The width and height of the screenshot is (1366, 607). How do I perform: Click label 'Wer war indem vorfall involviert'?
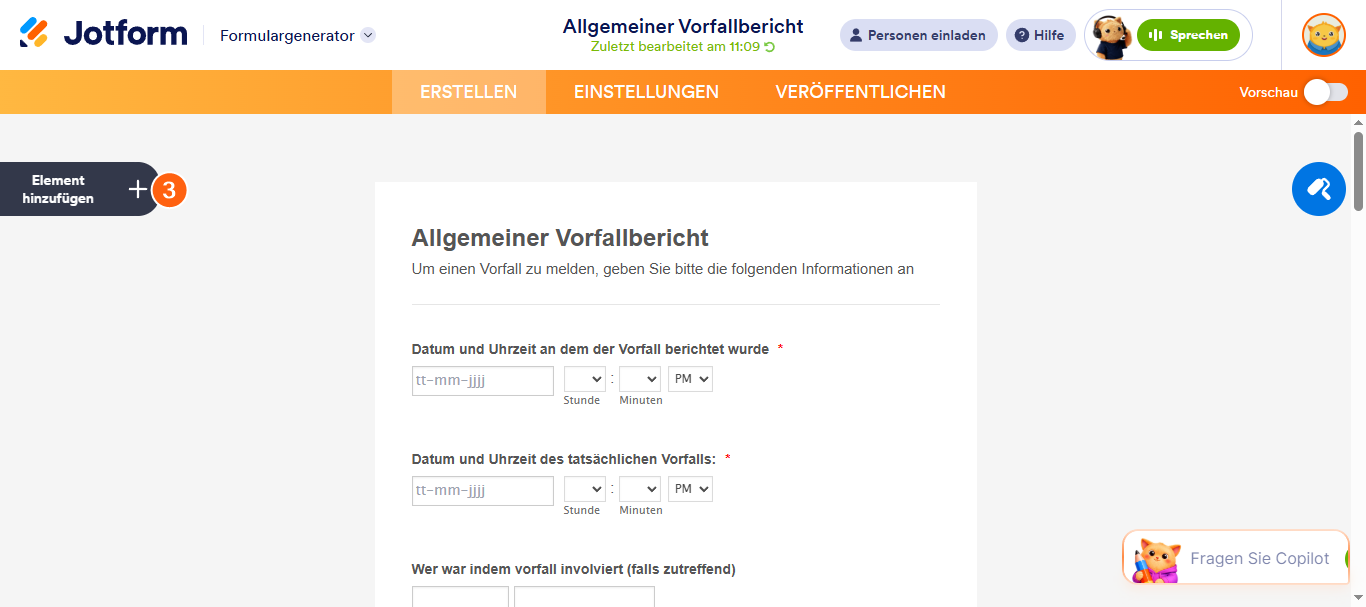click(573, 569)
